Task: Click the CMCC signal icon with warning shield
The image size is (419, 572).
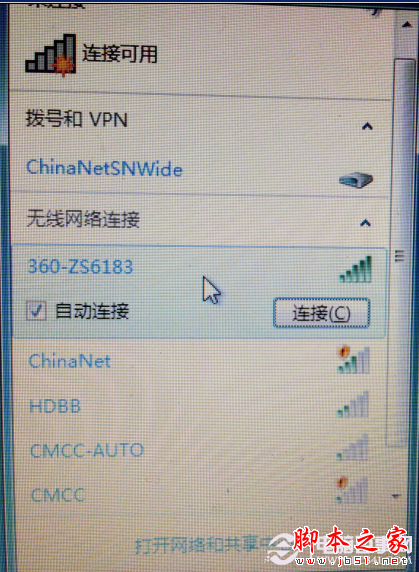Action: pos(352,490)
